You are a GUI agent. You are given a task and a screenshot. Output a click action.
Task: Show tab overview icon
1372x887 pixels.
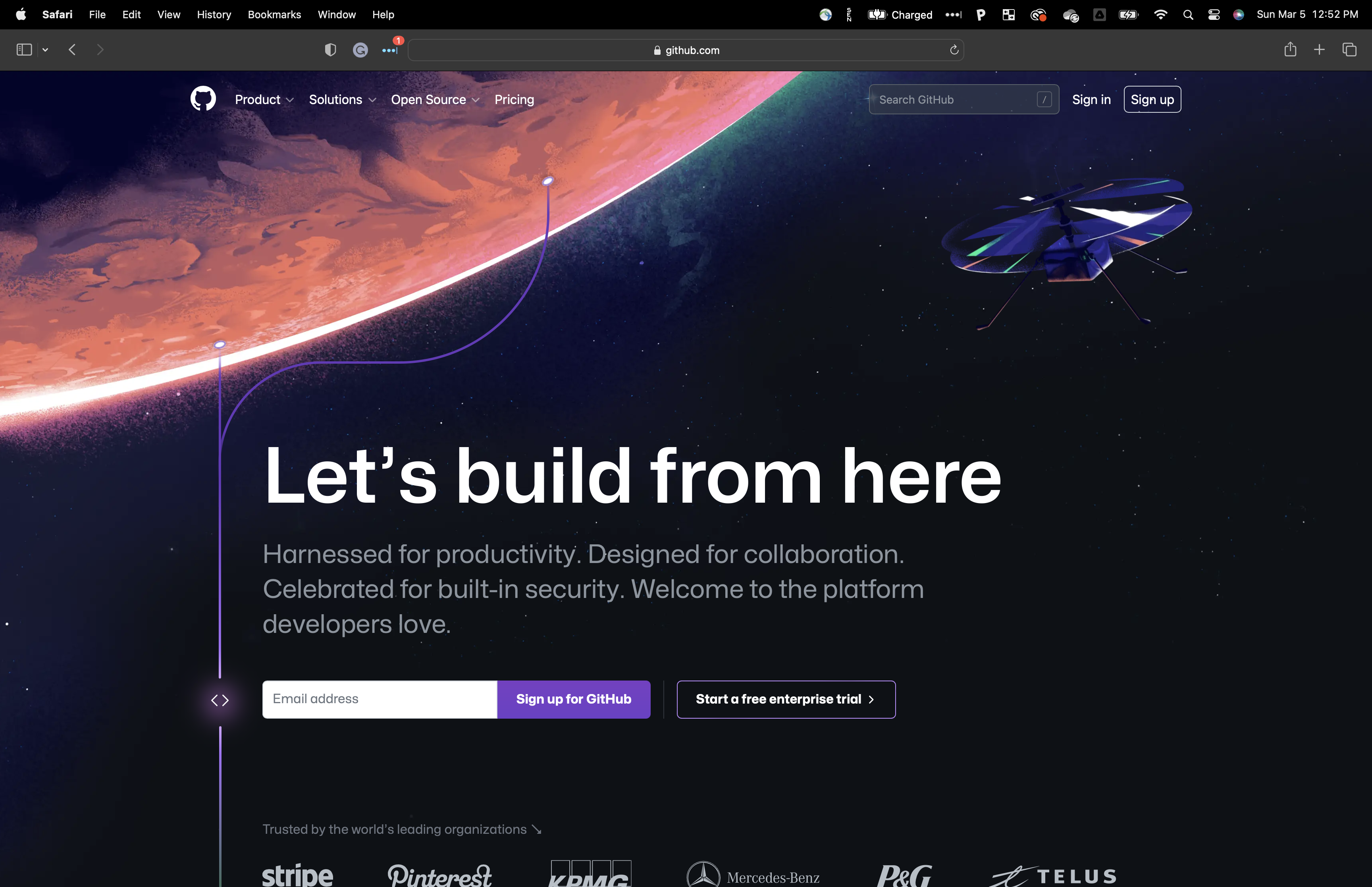pos(1349,50)
